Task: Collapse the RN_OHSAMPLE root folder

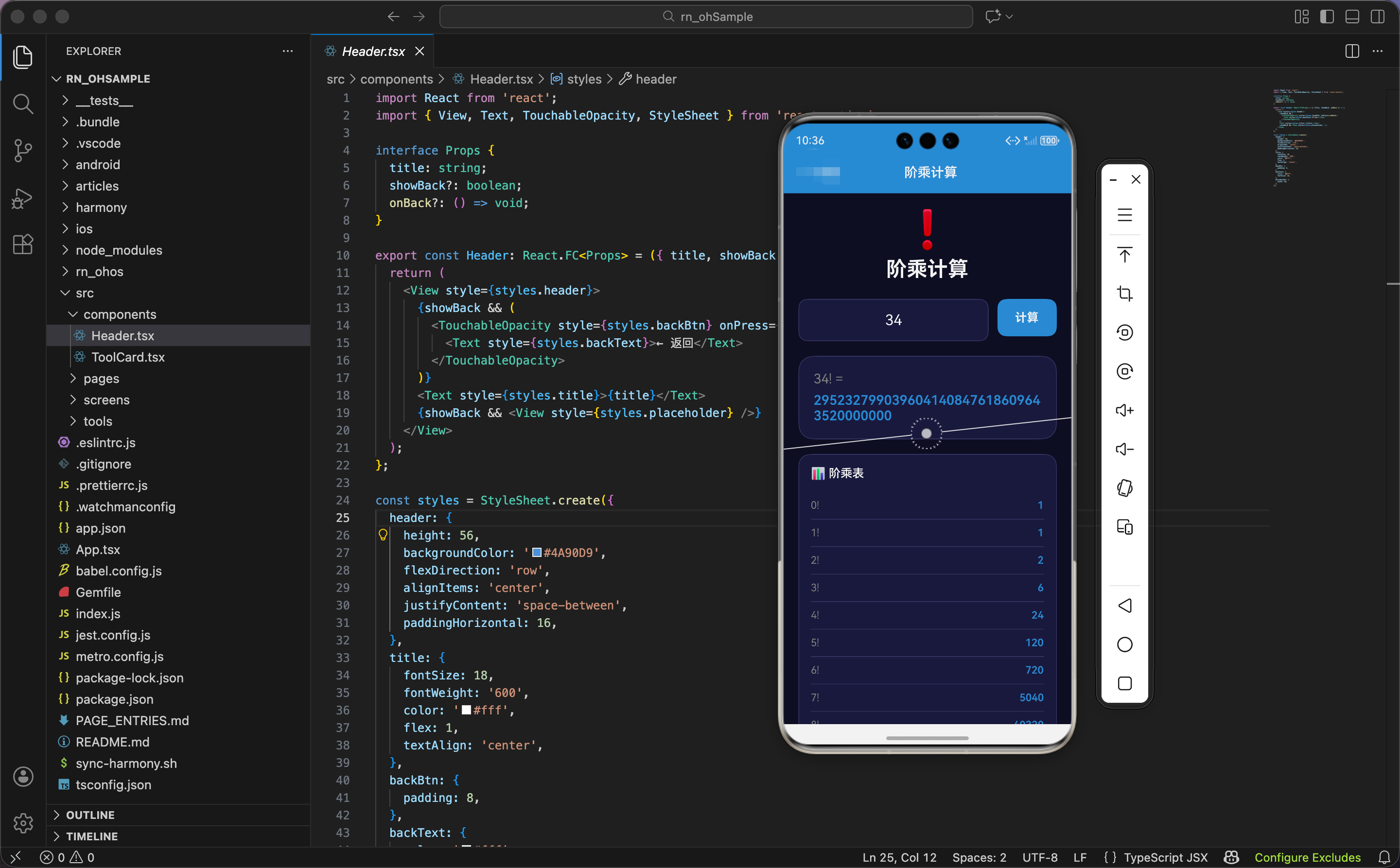Action: [x=56, y=79]
